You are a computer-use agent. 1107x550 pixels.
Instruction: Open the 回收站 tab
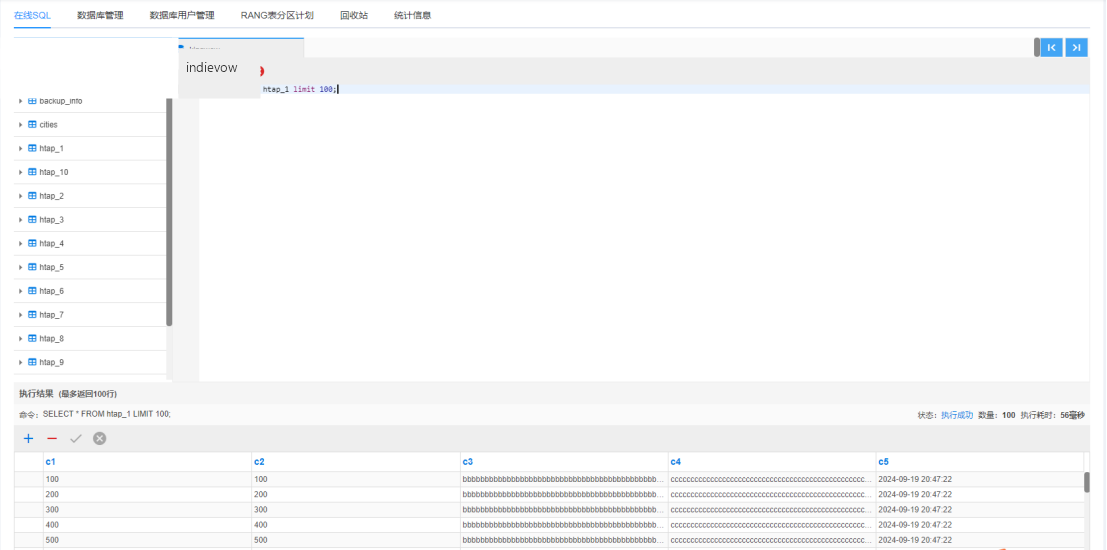coord(354,15)
